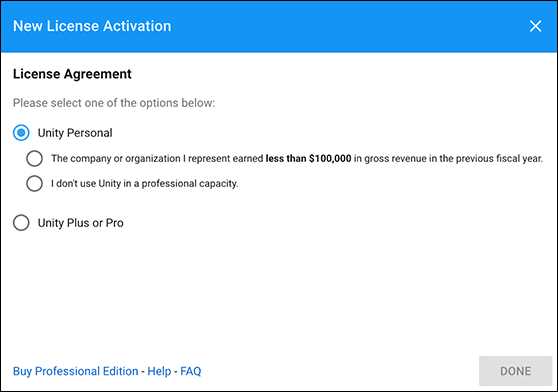Select the Unity Plus or Pro option
Image resolution: width=558 pixels, height=392 pixels.
(x=21, y=223)
